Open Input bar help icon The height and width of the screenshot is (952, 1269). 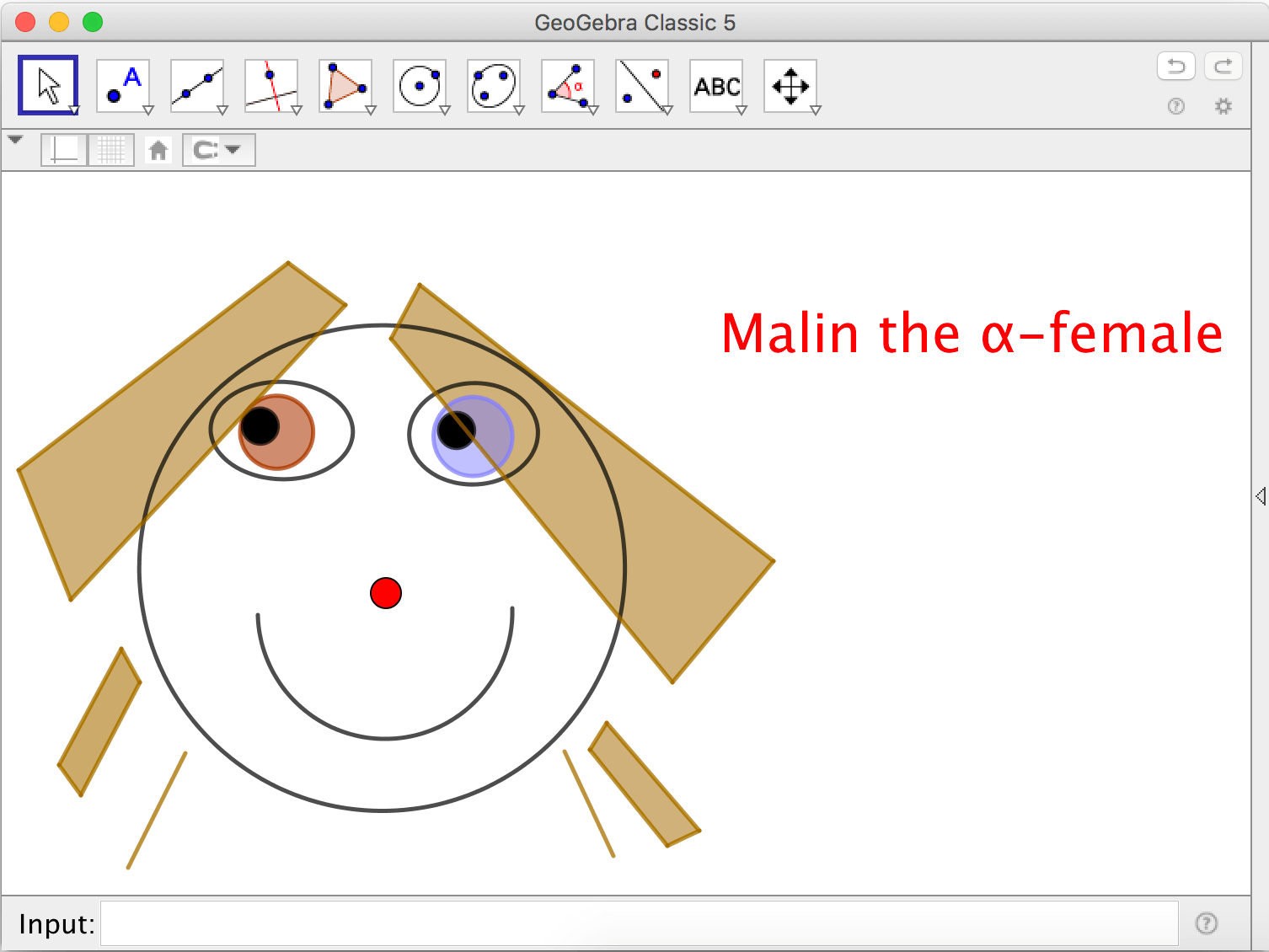pos(1207,923)
